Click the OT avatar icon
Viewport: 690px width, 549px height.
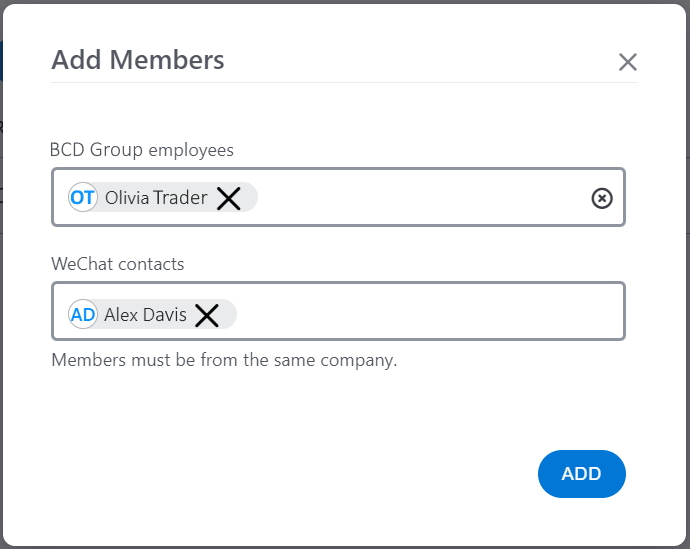(83, 198)
